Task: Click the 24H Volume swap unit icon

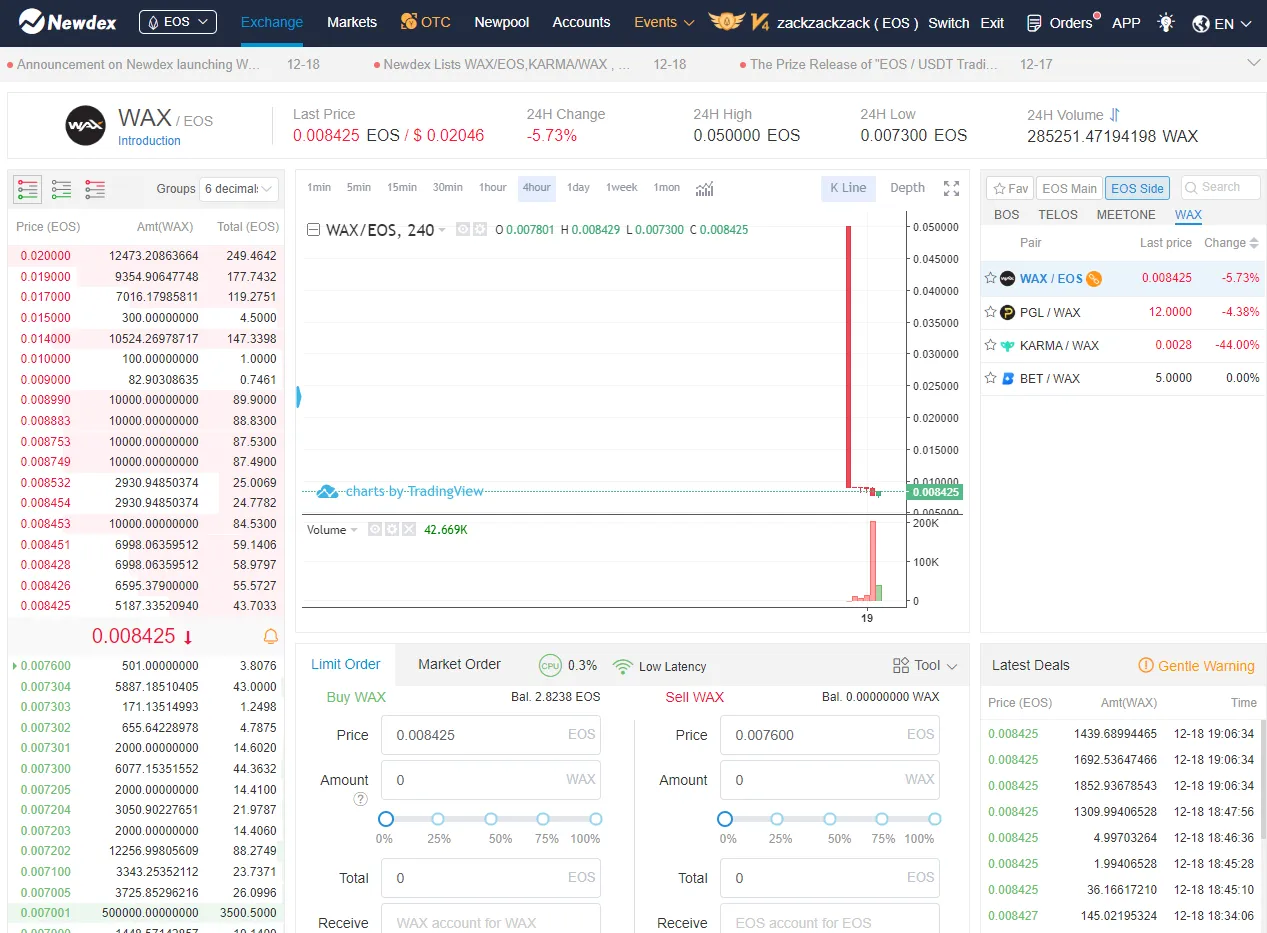Action: tap(1115, 115)
